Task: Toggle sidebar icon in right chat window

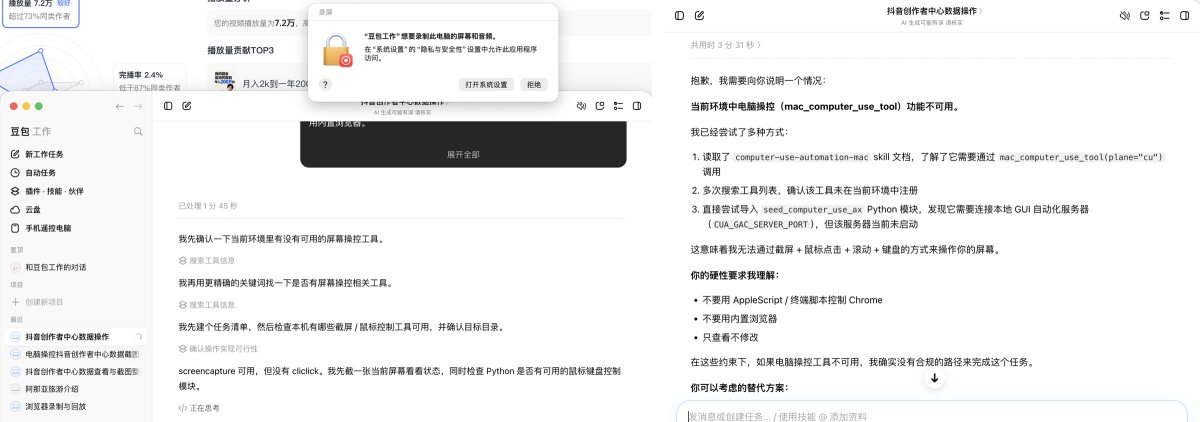Action: (680, 15)
